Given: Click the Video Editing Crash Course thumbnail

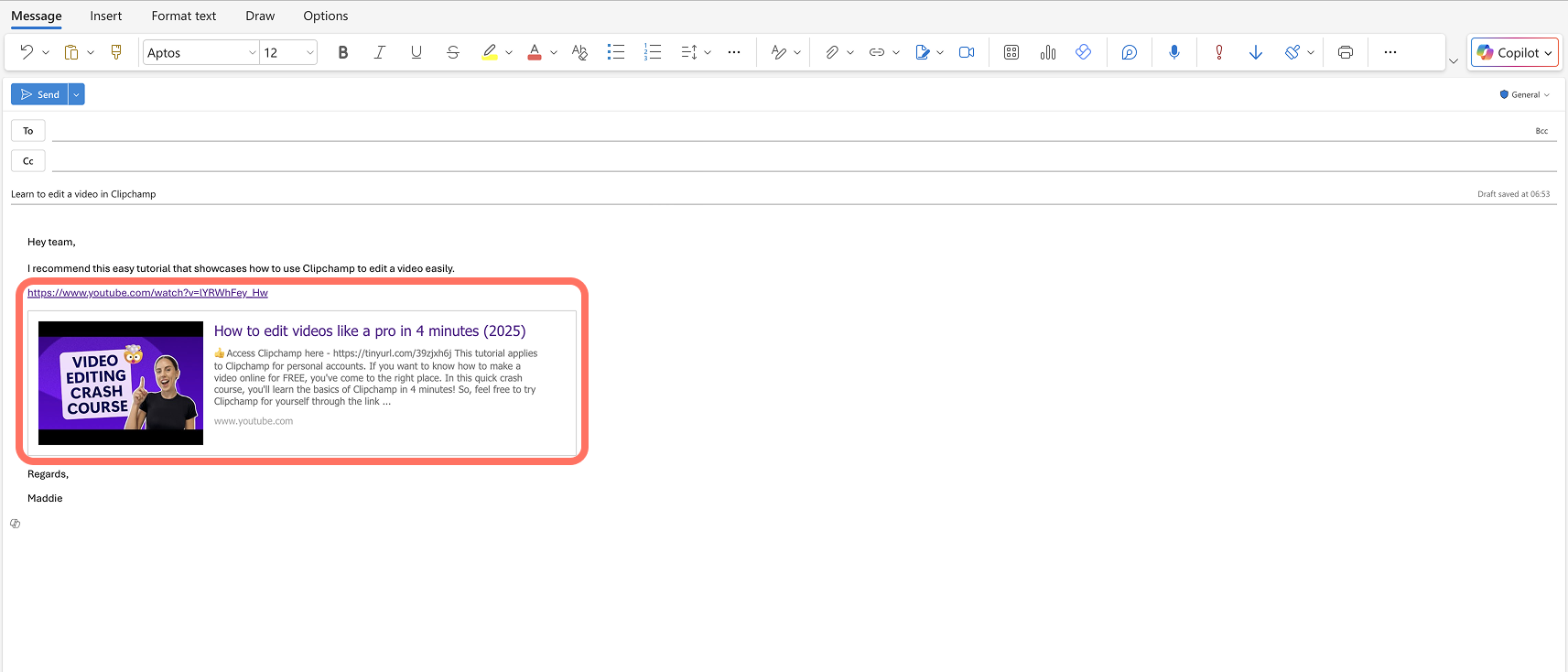Looking at the screenshot, I should pyautogui.click(x=121, y=383).
